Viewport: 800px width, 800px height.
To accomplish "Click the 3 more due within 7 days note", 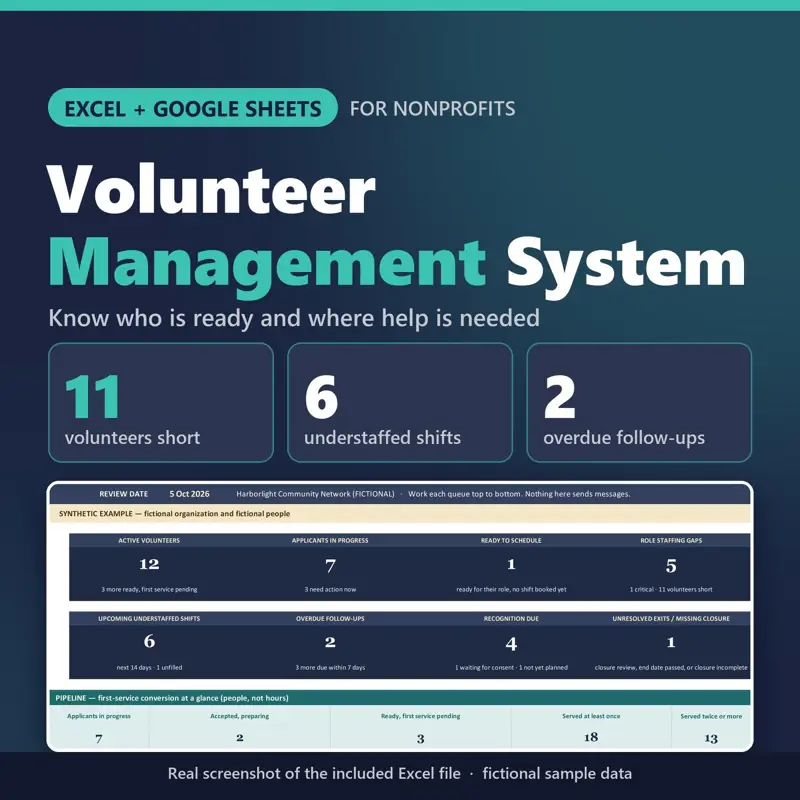I will click(x=330, y=667).
